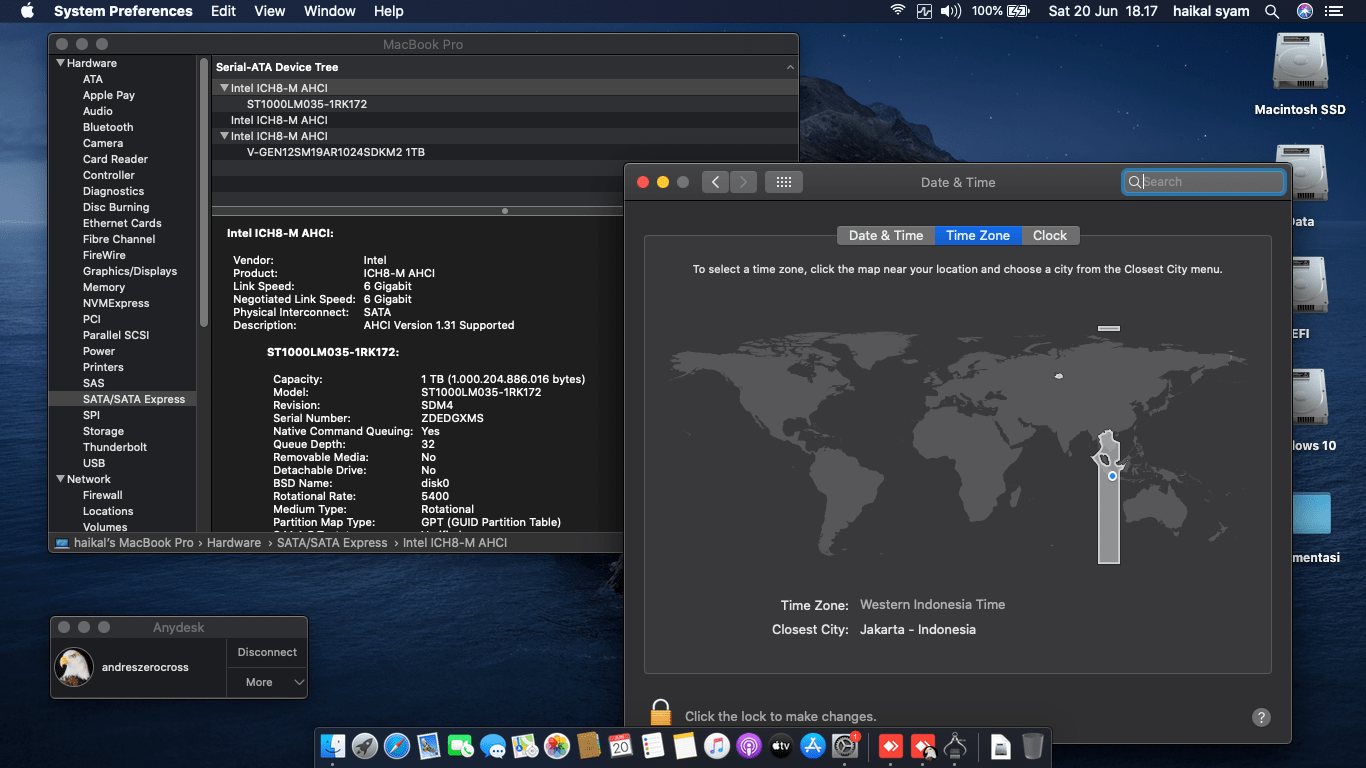Open the Wi-Fi status menu
This screenshot has width=1366, height=768.
point(898,11)
